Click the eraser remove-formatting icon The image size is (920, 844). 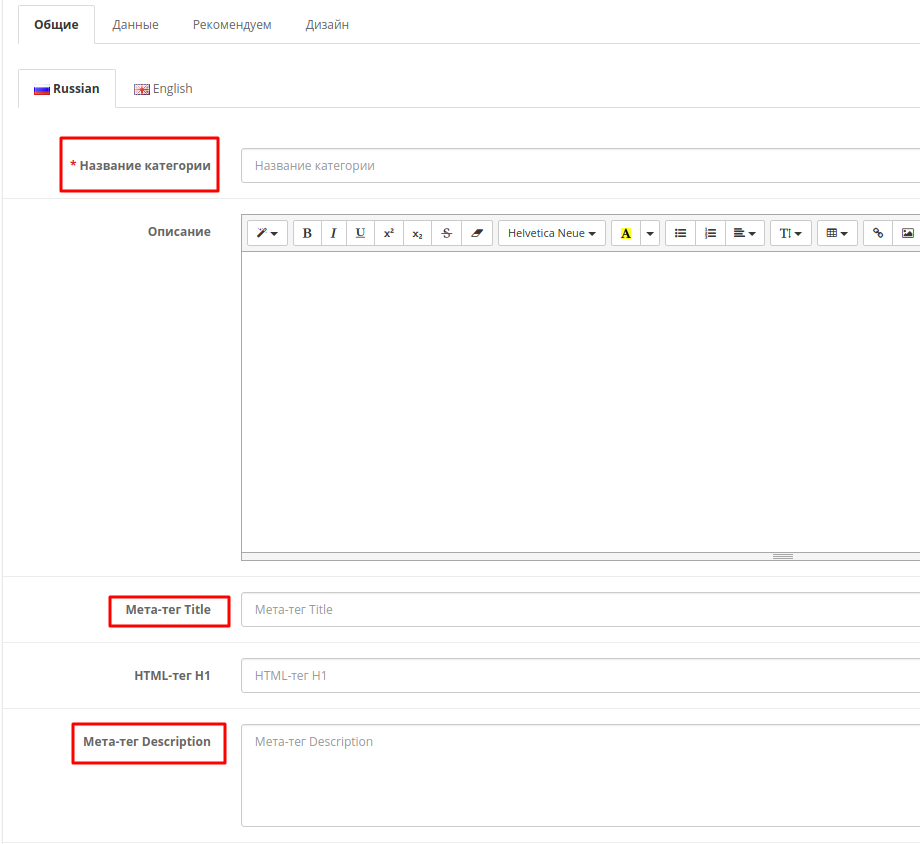[x=476, y=233]
